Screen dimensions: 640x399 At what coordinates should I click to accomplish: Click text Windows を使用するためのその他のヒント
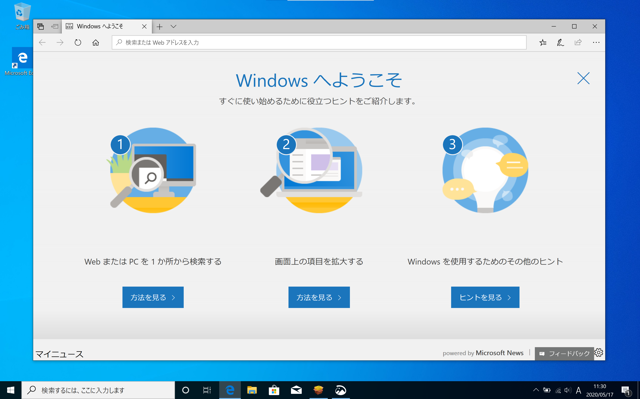[485, 262]
